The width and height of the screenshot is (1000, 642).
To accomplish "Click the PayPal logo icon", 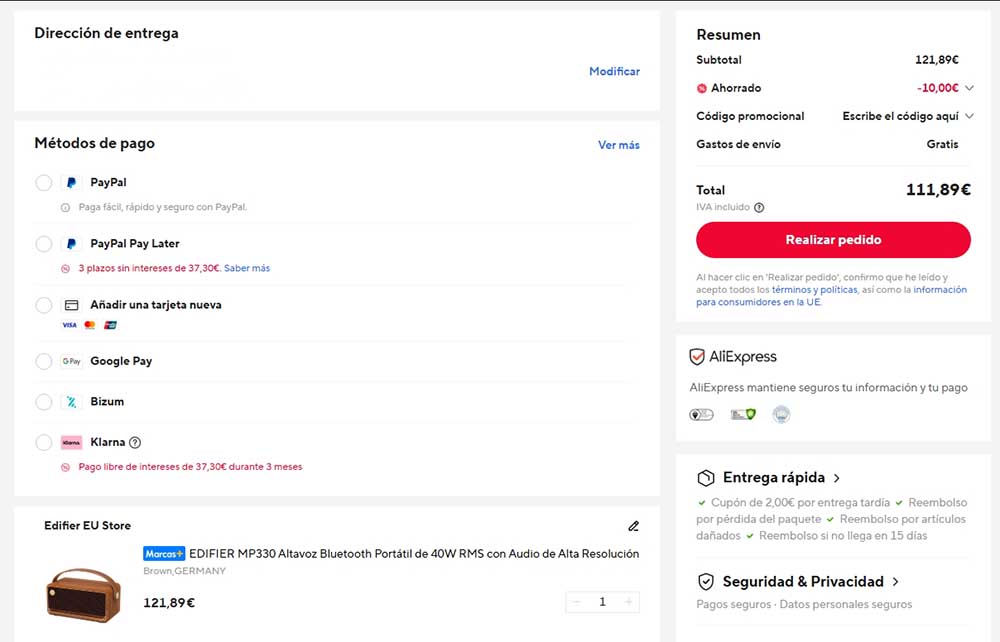I will [71, 183].
